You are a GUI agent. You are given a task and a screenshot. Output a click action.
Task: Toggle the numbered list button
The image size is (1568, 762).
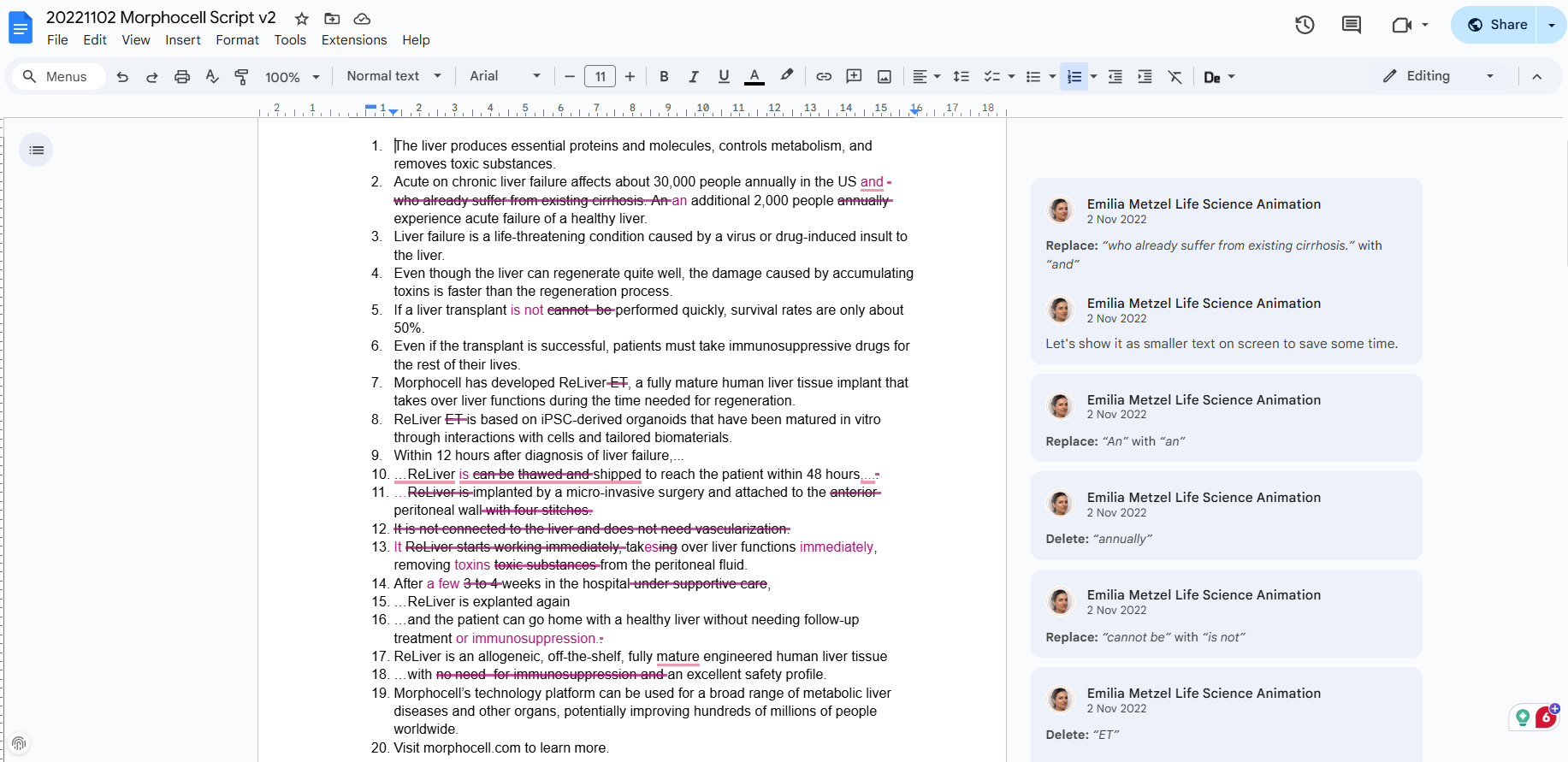coord(1074,77)
